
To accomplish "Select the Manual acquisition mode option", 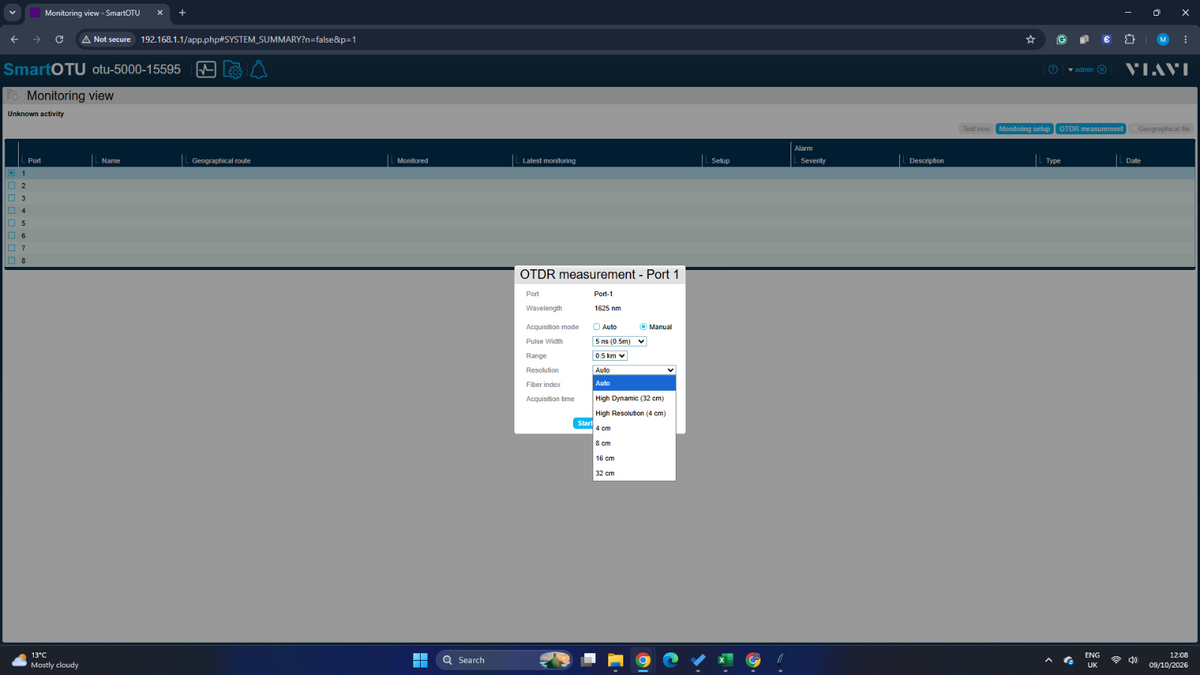I will tap(644, 327).
